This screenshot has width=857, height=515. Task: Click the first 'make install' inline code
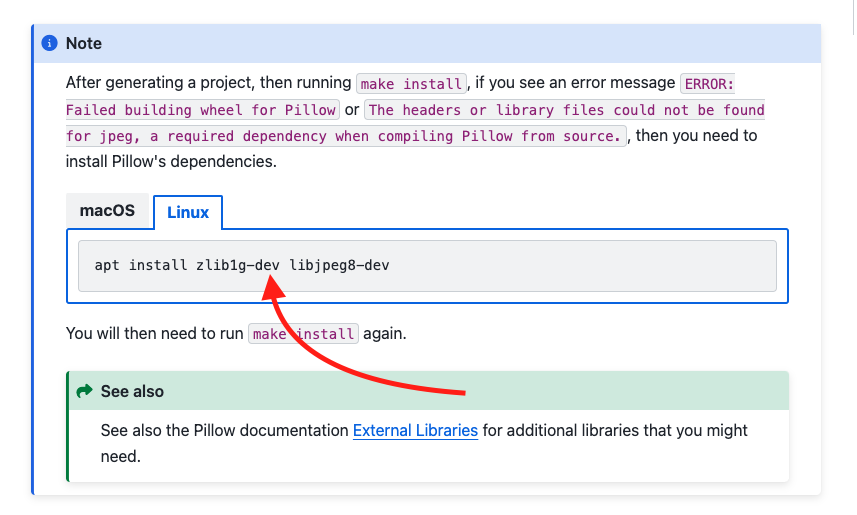click(x=411, y=84)
